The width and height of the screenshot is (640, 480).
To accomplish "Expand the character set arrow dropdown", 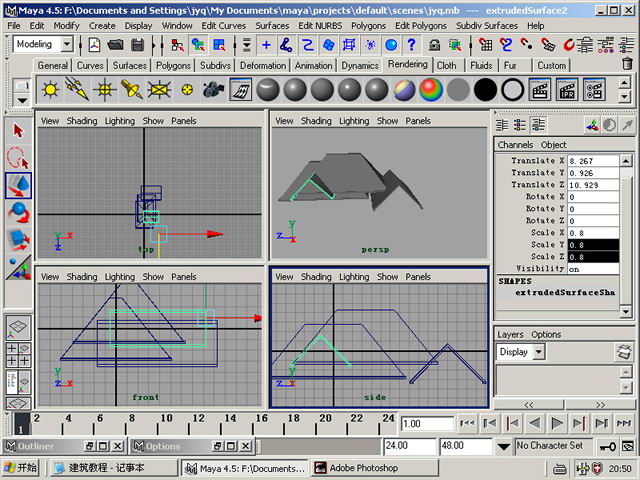I will coord(504,447).
